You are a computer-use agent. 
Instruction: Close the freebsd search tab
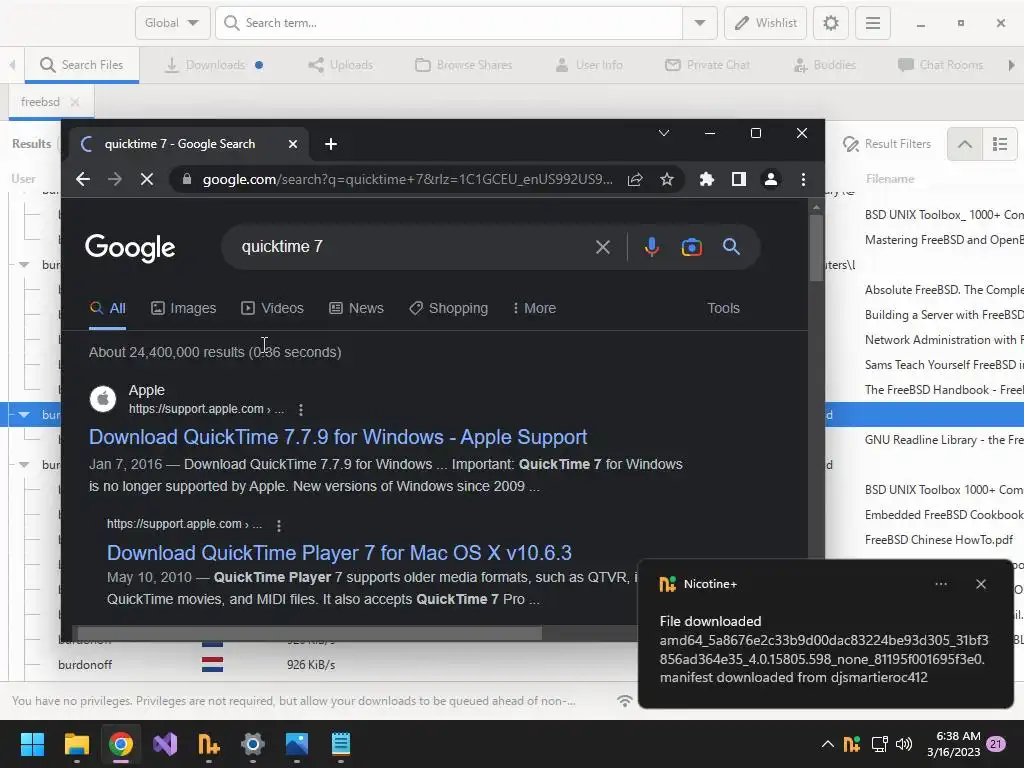(x=75, y=102)
